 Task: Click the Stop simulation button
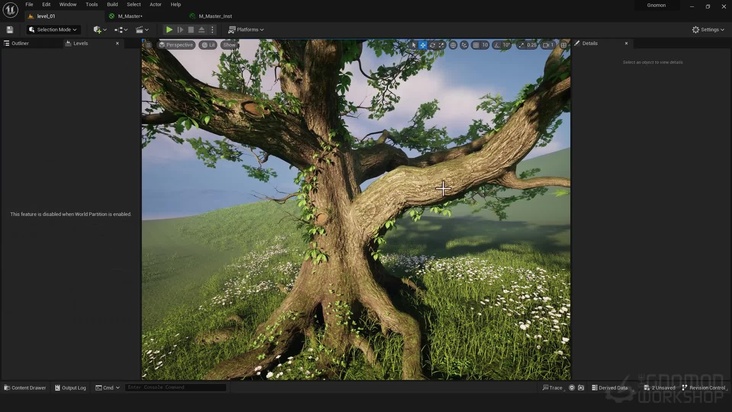point(191,30)
